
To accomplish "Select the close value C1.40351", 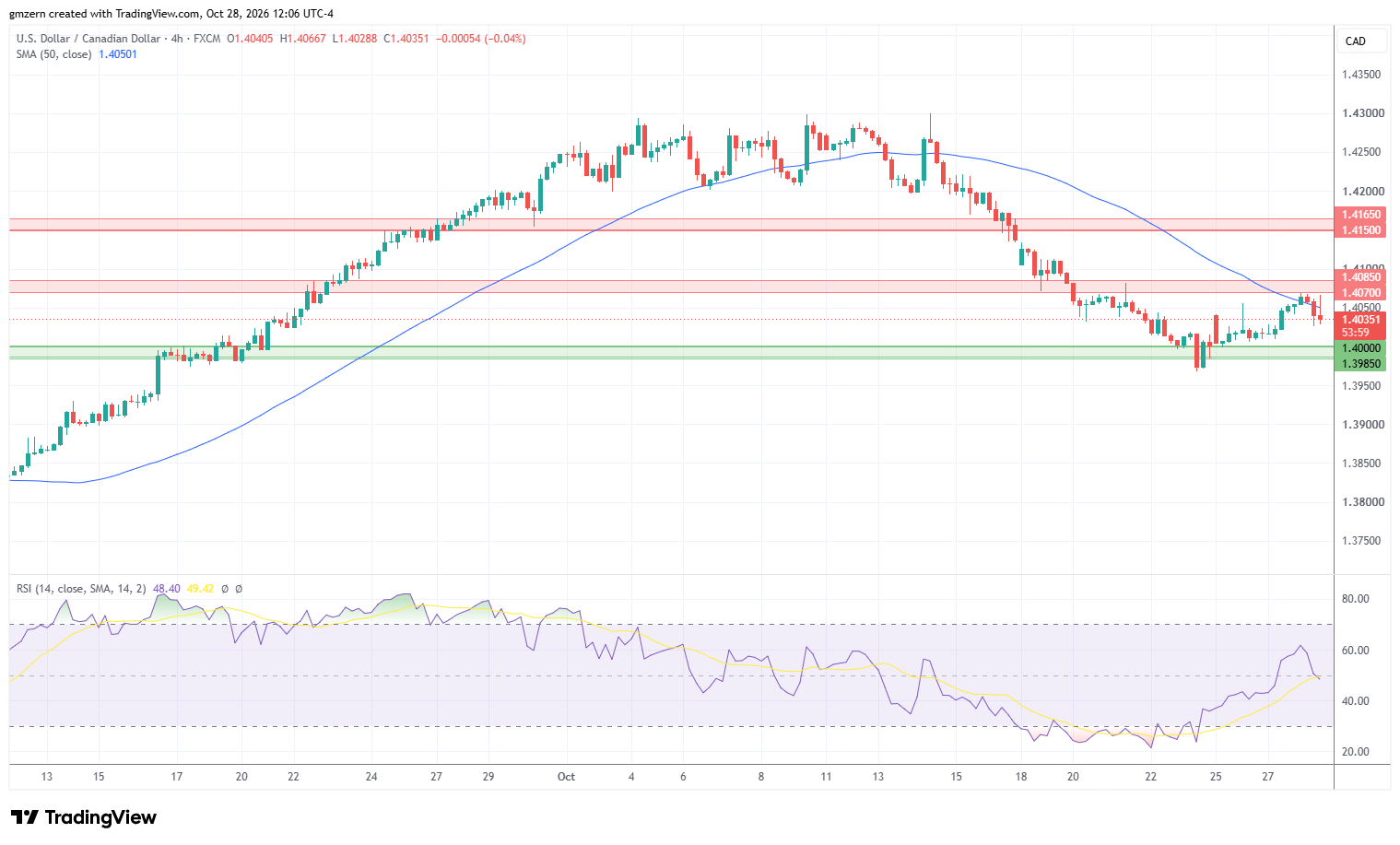I will pyautogui.click(x=406, y=39).
